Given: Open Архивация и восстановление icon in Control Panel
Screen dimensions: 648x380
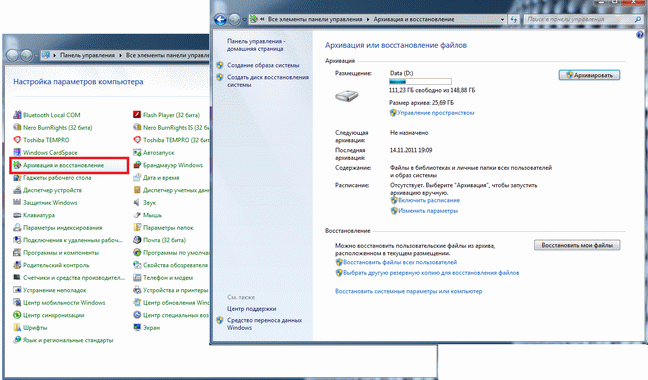Looking at the screenshot, I should [x=17, y=165].
